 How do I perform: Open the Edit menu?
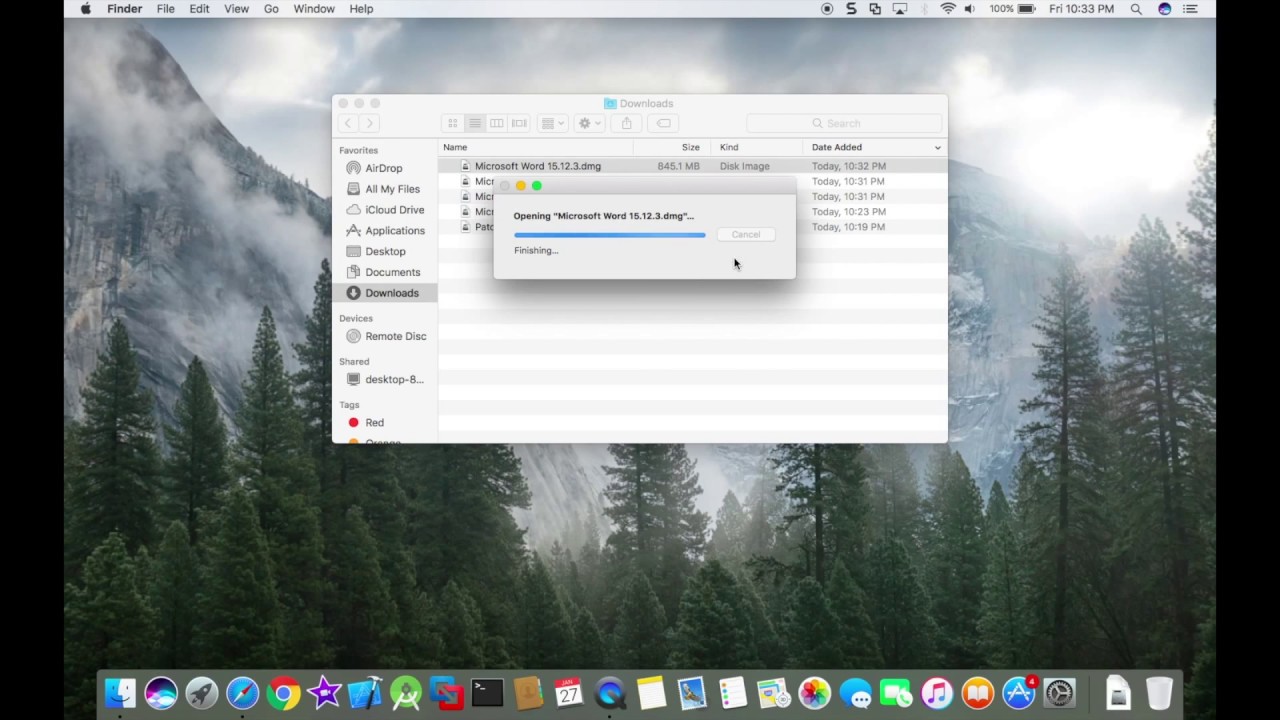[x=199, y=9]
